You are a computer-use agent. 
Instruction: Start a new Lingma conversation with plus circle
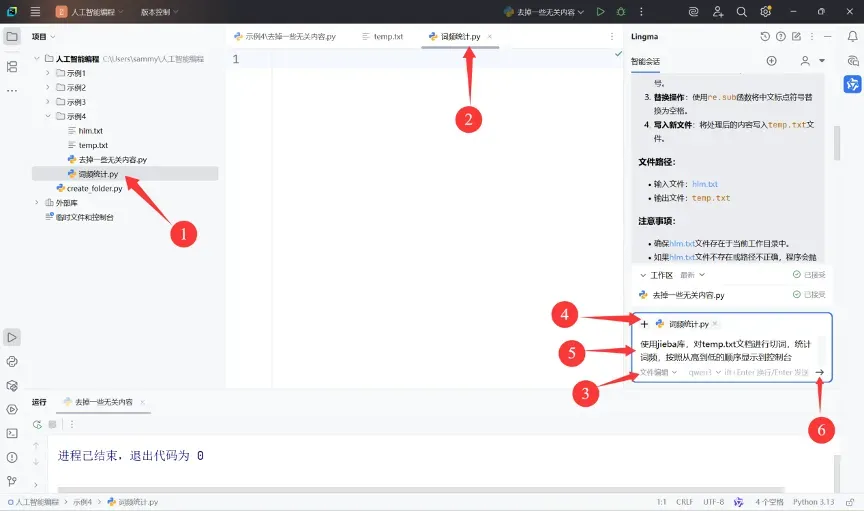pyautogui.click(x=771, y=61)
